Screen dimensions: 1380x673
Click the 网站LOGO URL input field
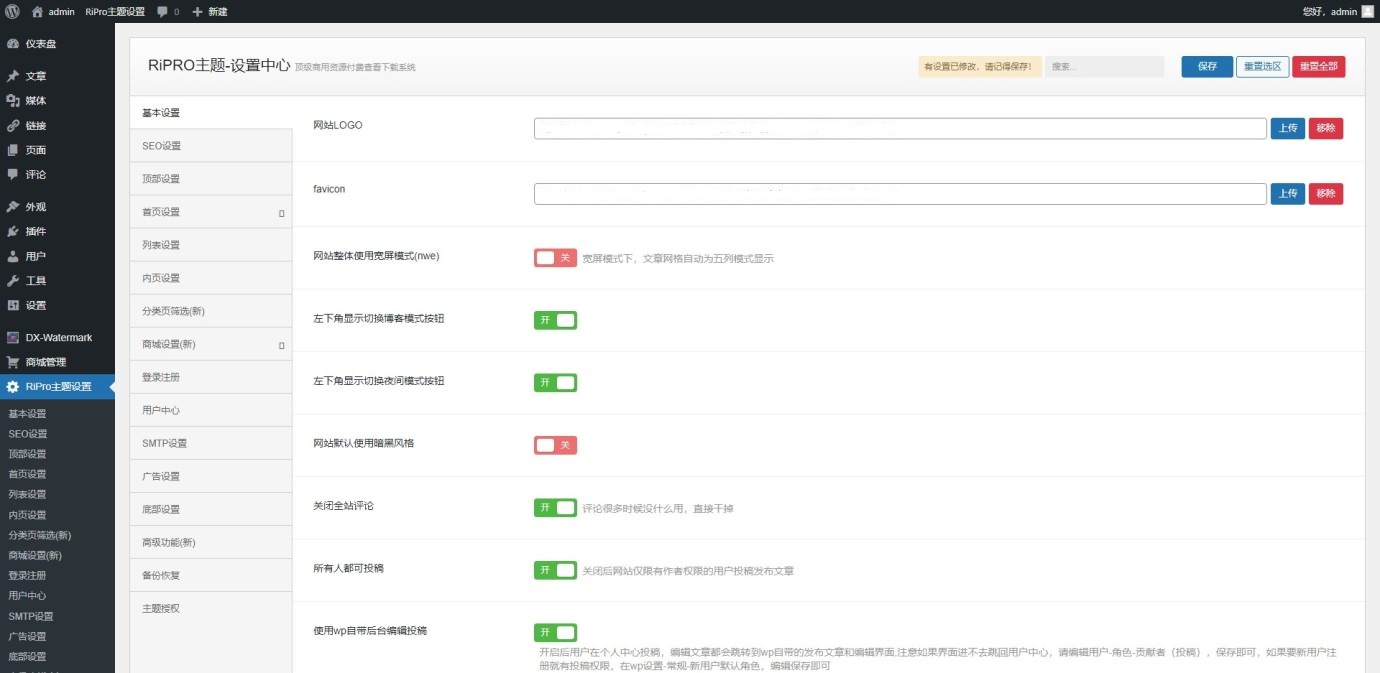(900, 128)
